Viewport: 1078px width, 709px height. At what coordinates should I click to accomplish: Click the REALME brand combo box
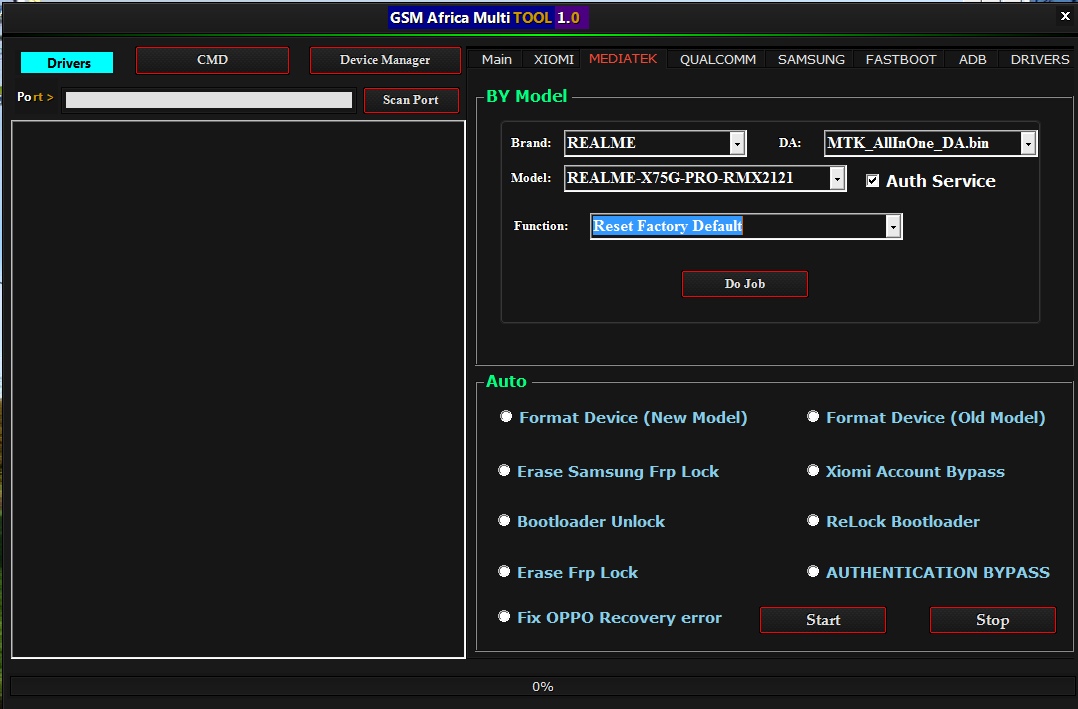[655, 143]
